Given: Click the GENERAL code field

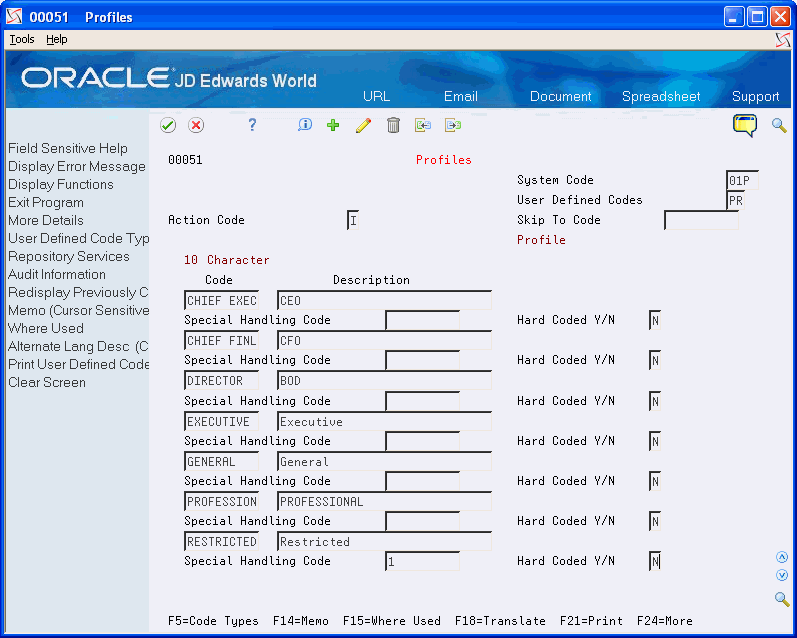Looking at the screenshot, I should (221, 462).
